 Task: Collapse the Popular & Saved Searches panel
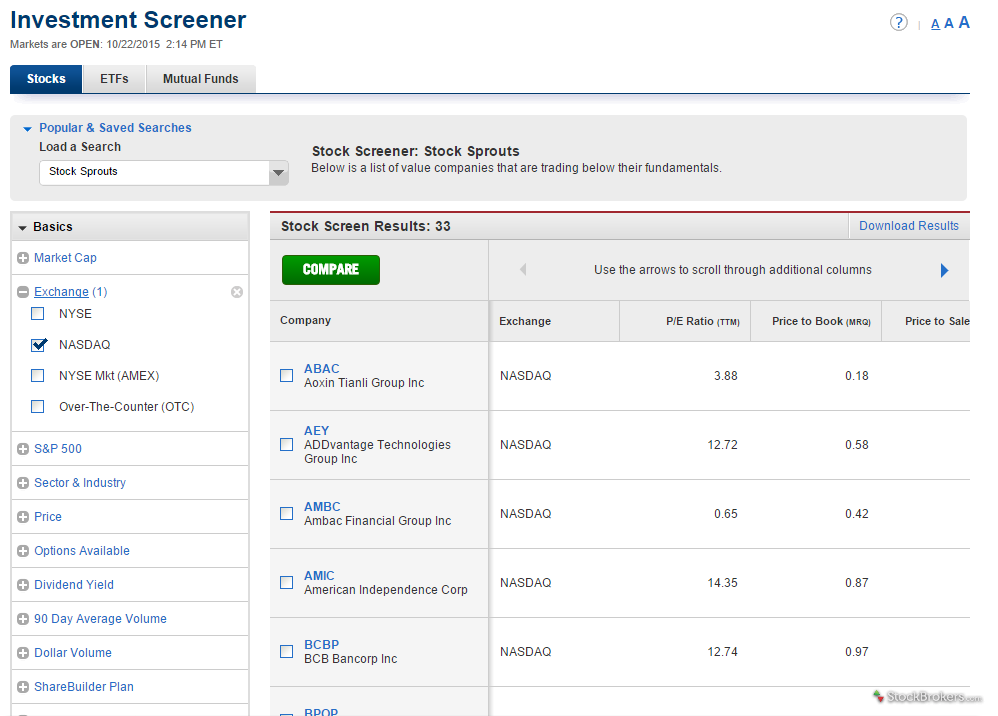(27, 128)
